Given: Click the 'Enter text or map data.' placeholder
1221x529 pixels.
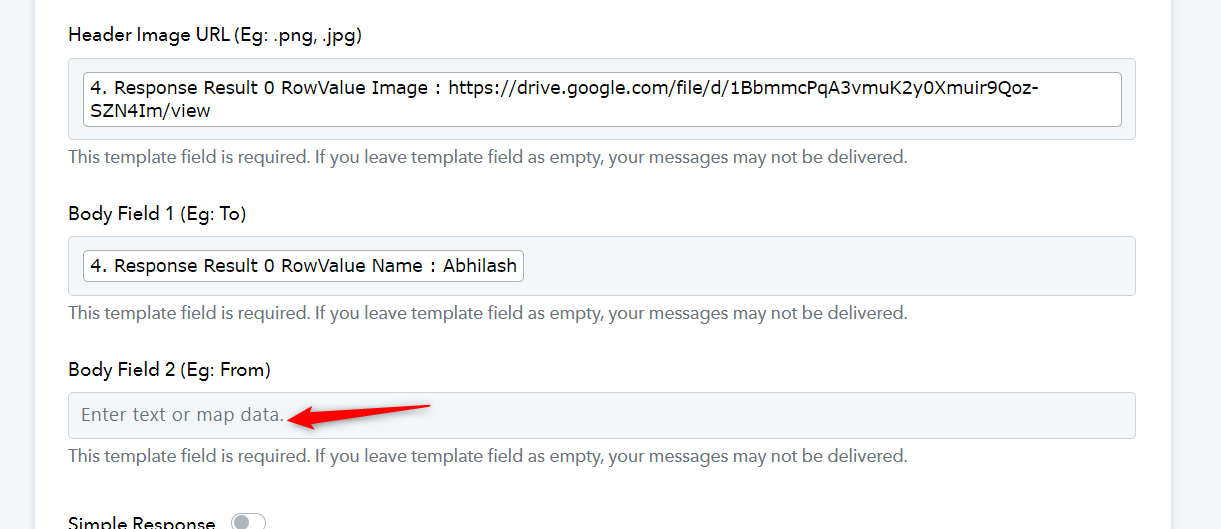Looking at the screenshot, I should [x=182, y=415].
